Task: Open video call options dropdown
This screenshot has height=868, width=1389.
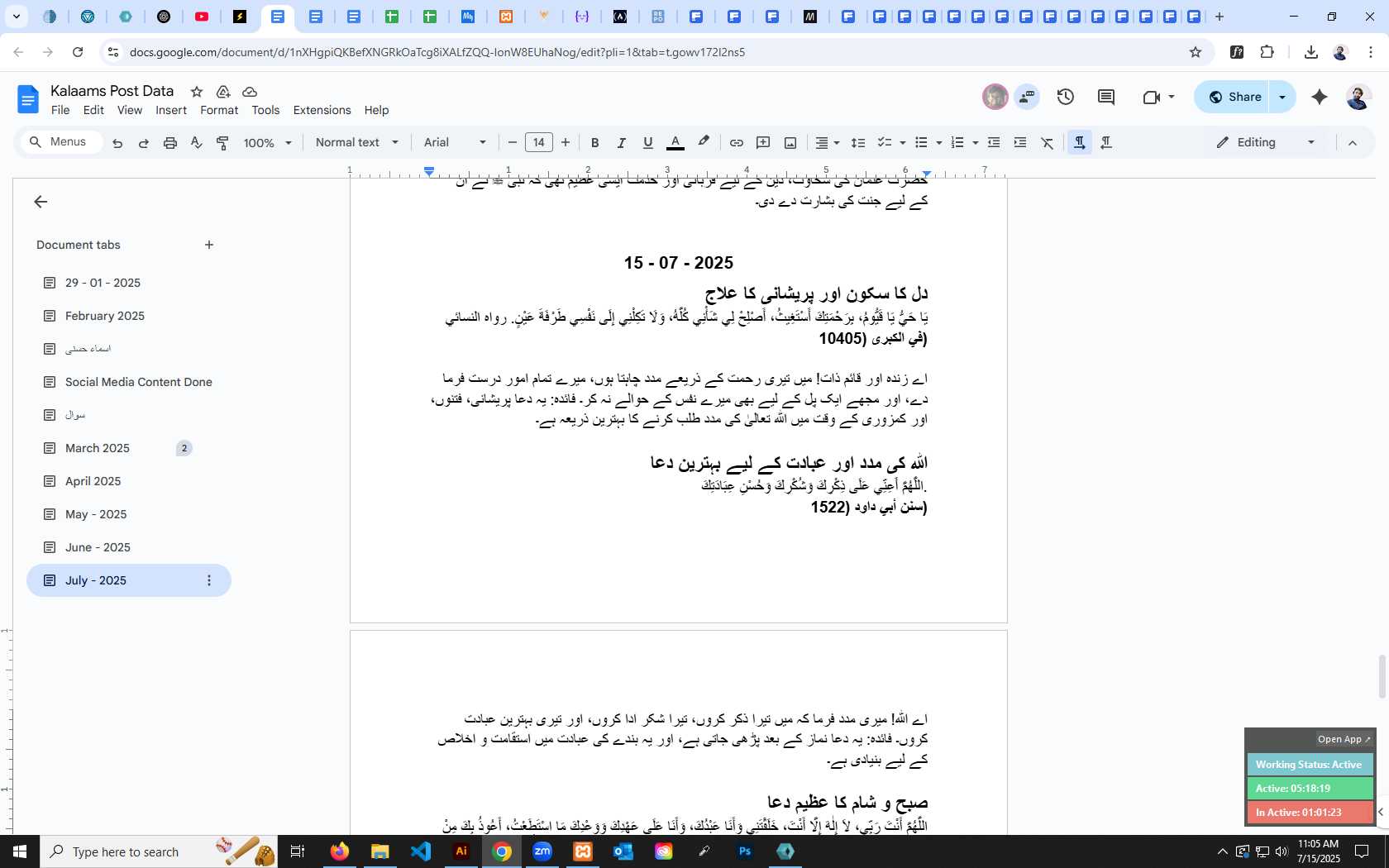Action: 1172,97
